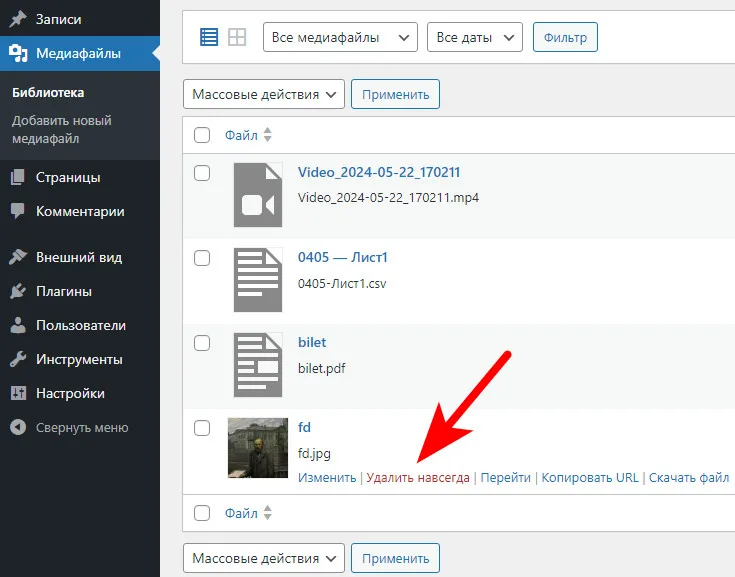Click the filename text fd.jpg
The height and width of the screenshot is (577, 735).
tap(314, 453)
